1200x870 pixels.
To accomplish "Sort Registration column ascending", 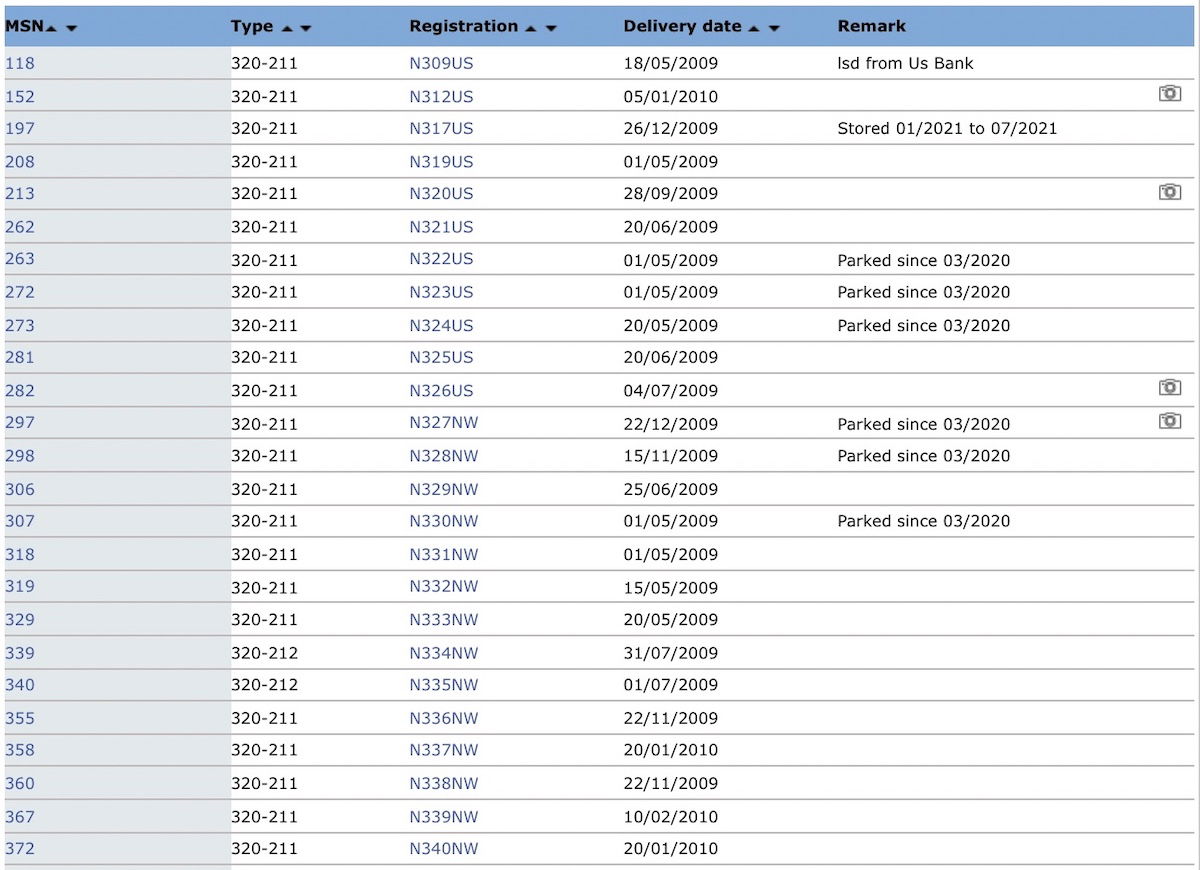I will 531,28.
